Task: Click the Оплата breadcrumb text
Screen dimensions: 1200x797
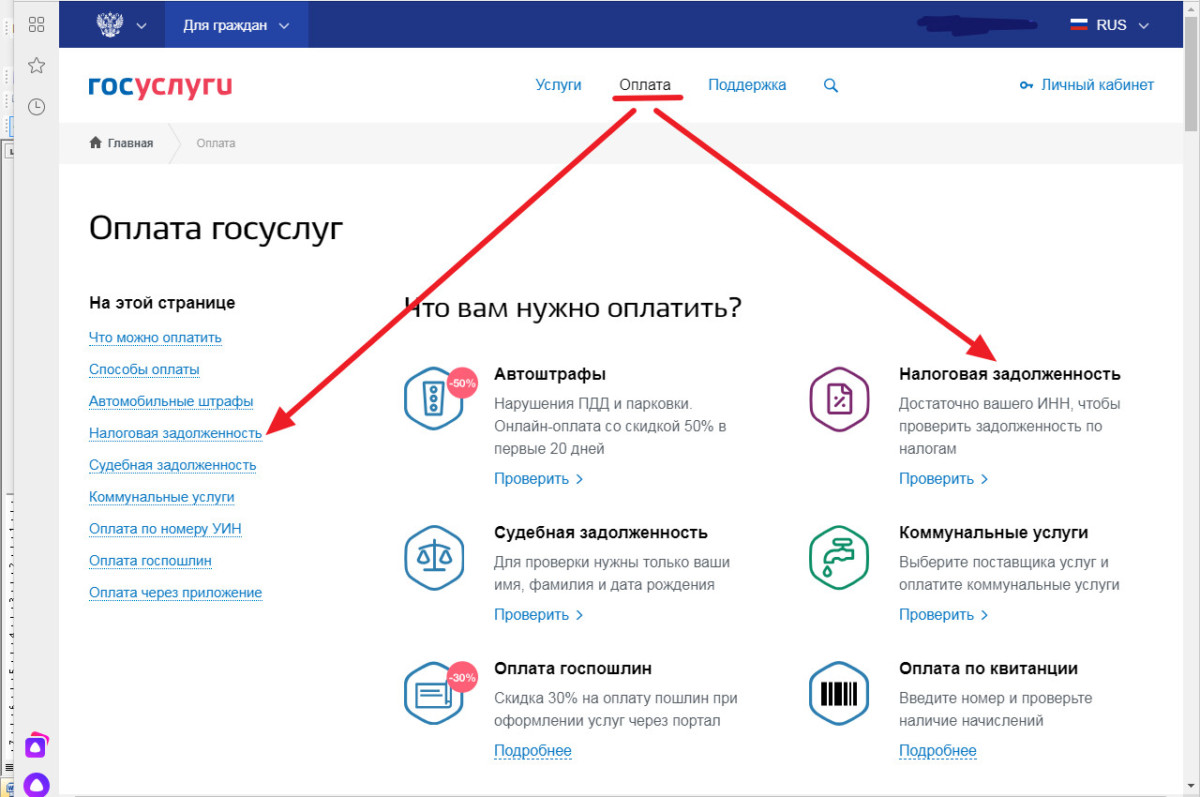Action: pyautogui.click(x=216, y=143)
